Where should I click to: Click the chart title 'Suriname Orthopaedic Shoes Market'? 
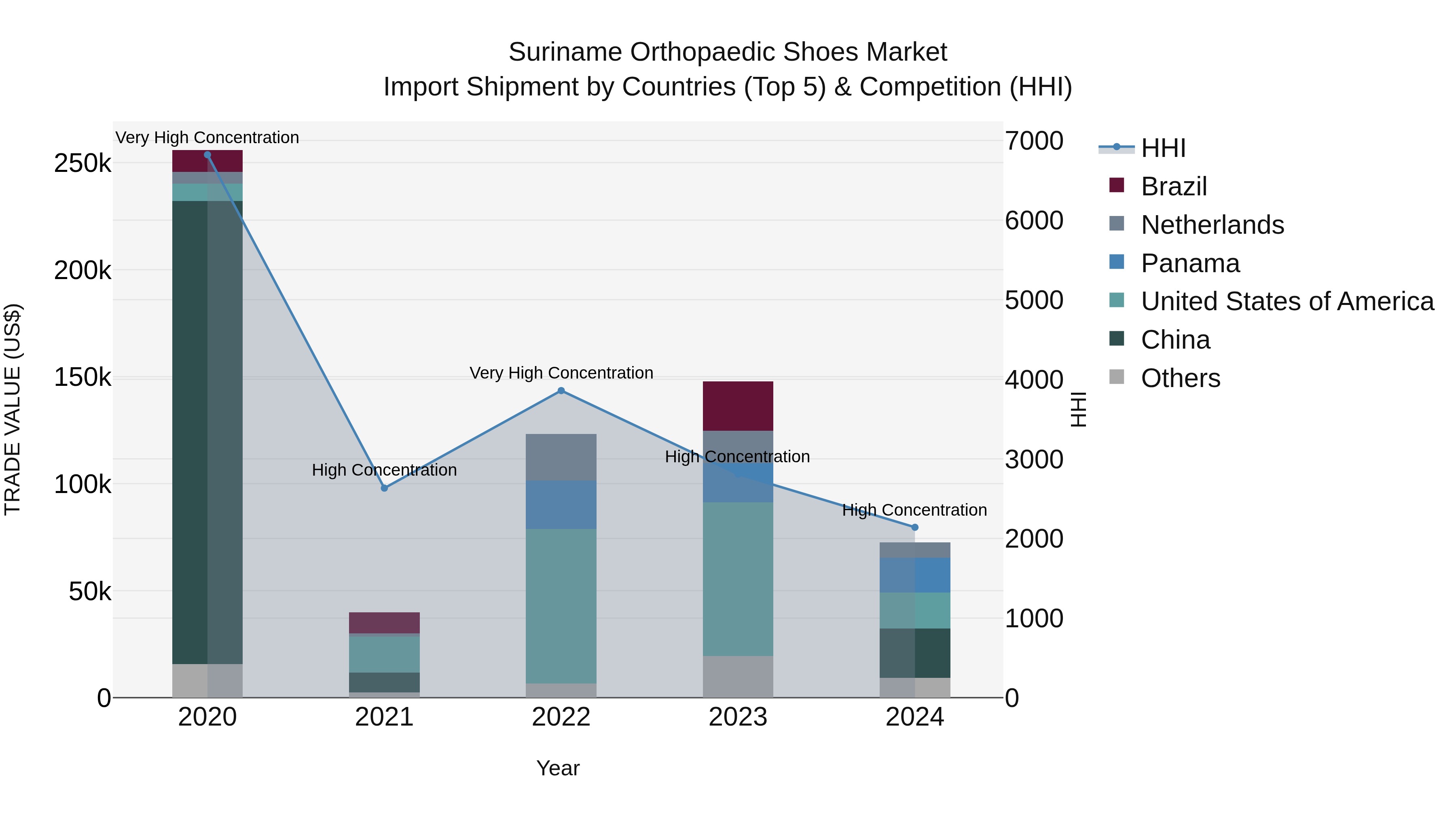tap(728, 52)
